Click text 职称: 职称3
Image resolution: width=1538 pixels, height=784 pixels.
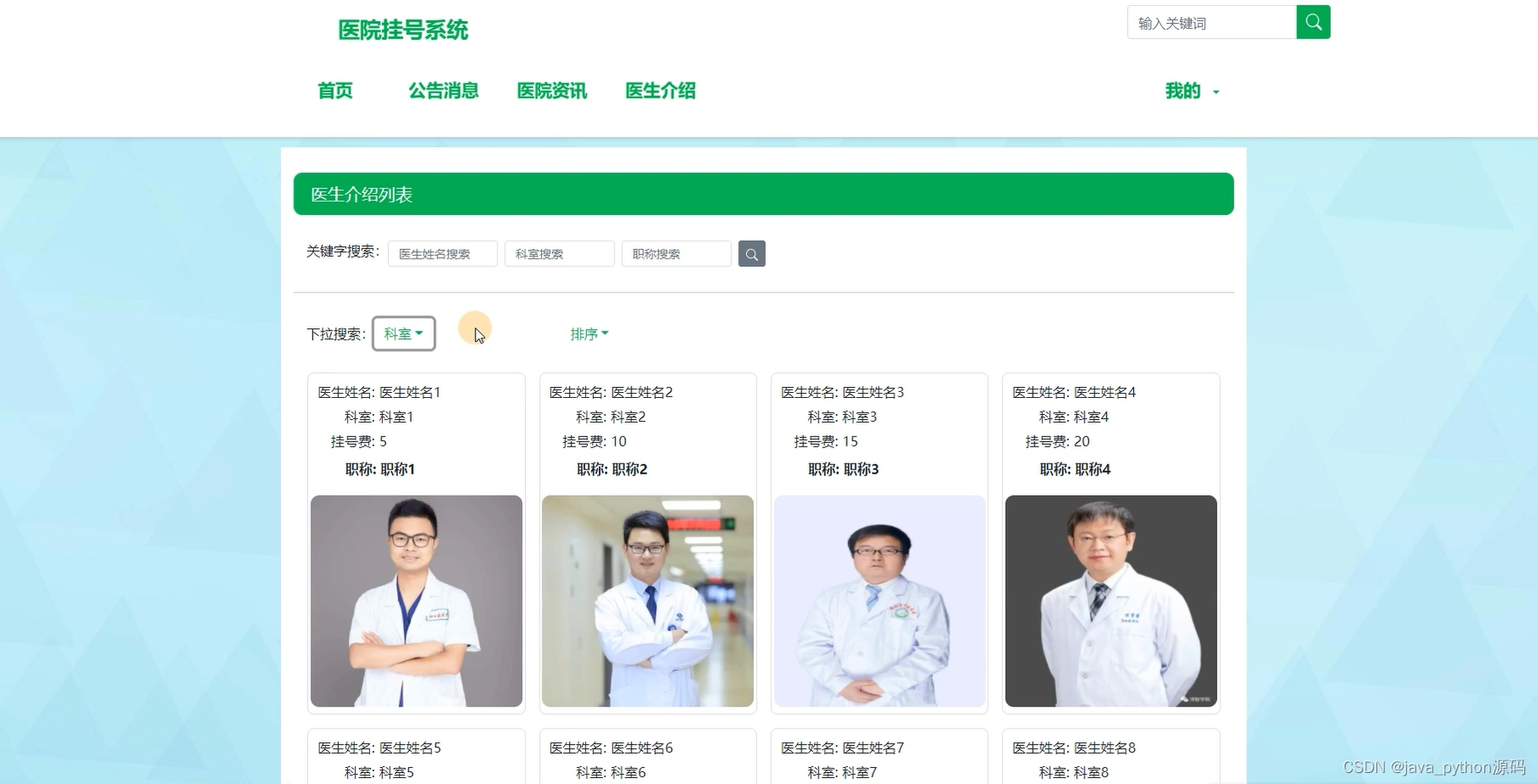[844, 469]
